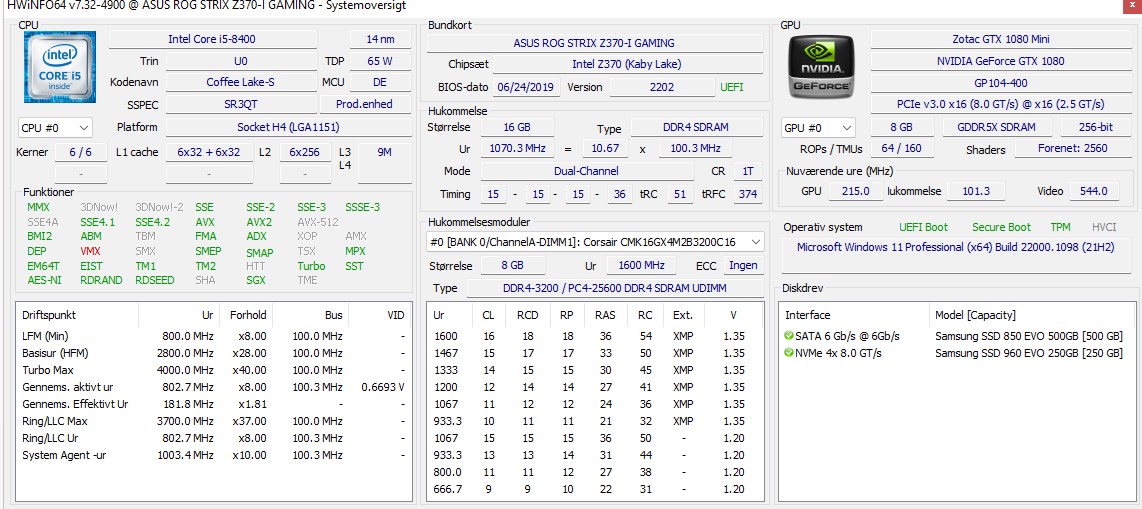The height and width of the screenshot is (509, 1142).
Task: Click the tRFC 374 value
Action: pos(747,194)
